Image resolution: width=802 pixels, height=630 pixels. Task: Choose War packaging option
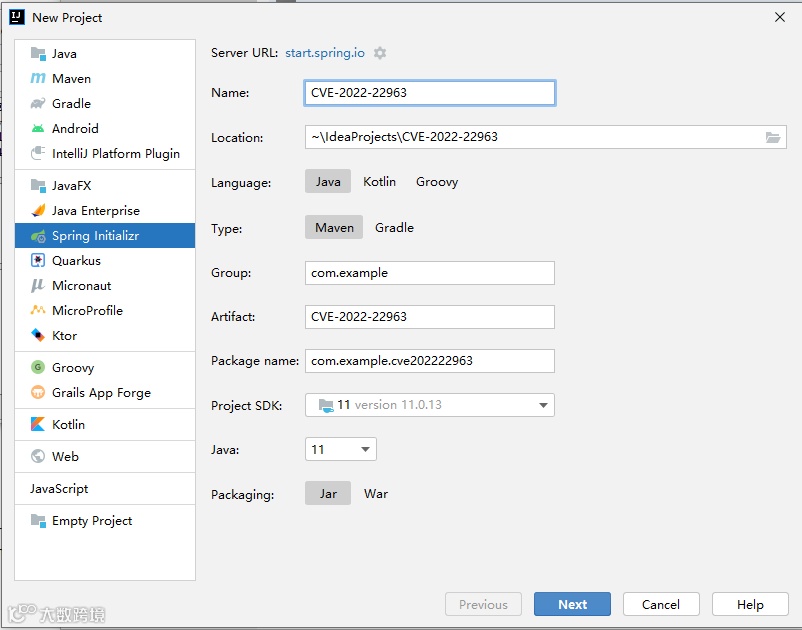(376, 493)
